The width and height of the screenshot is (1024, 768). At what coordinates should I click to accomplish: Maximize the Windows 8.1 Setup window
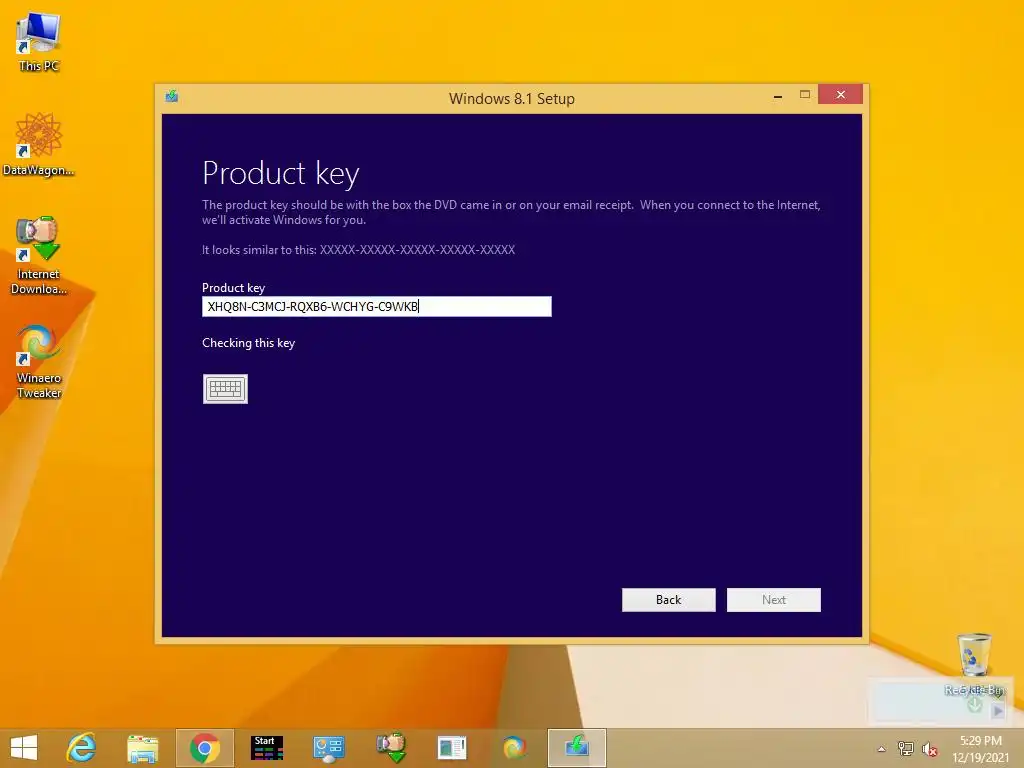click(x=805, y=95)
